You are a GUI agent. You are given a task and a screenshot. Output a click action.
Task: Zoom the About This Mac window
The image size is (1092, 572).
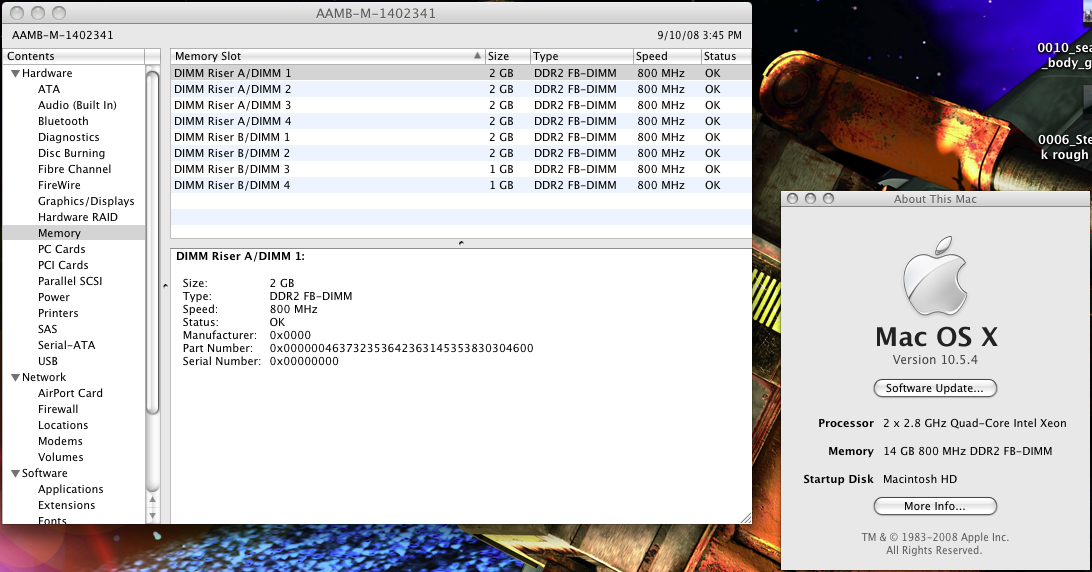coord(828,199)
